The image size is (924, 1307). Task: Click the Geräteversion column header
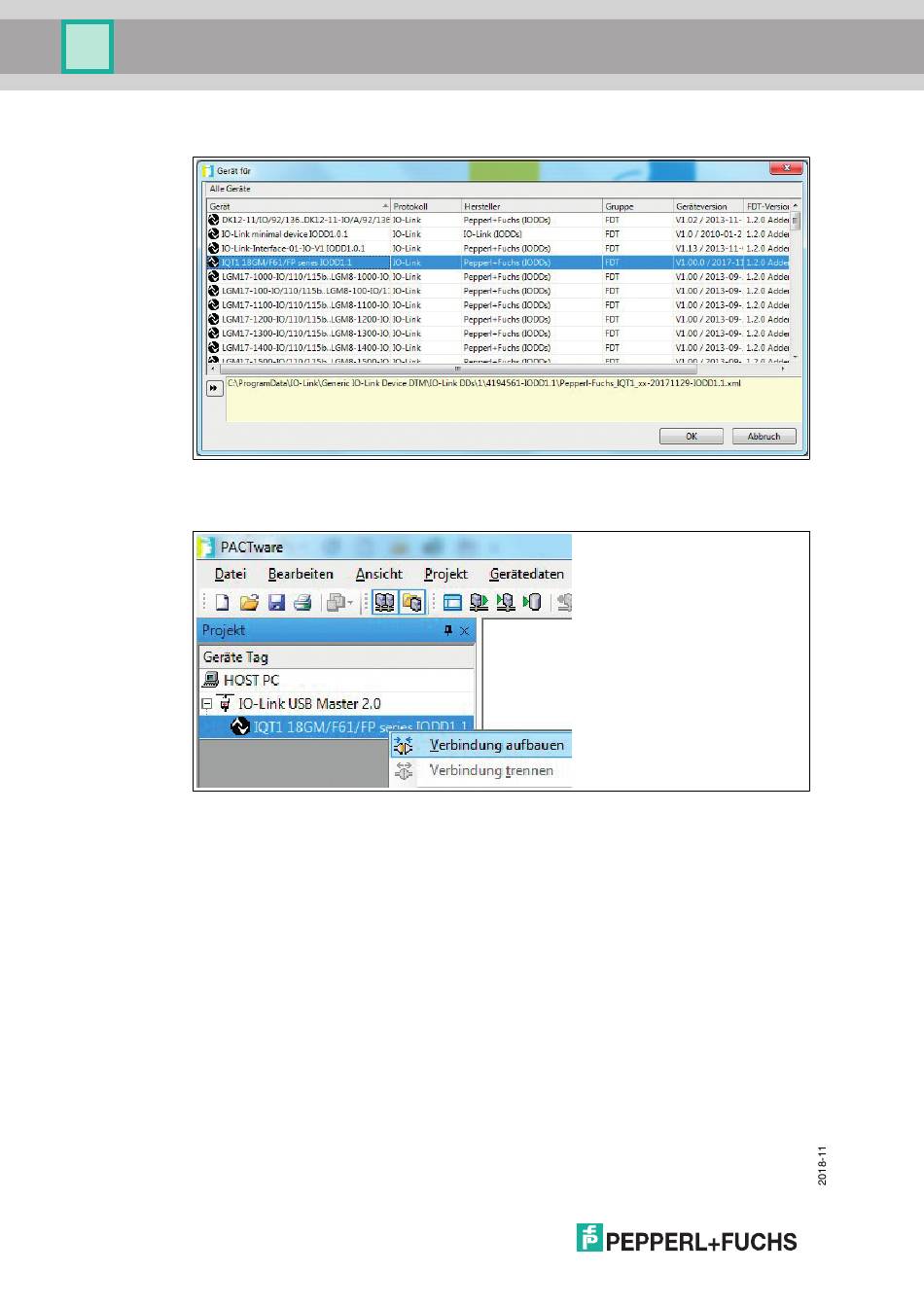click(708, 206)
